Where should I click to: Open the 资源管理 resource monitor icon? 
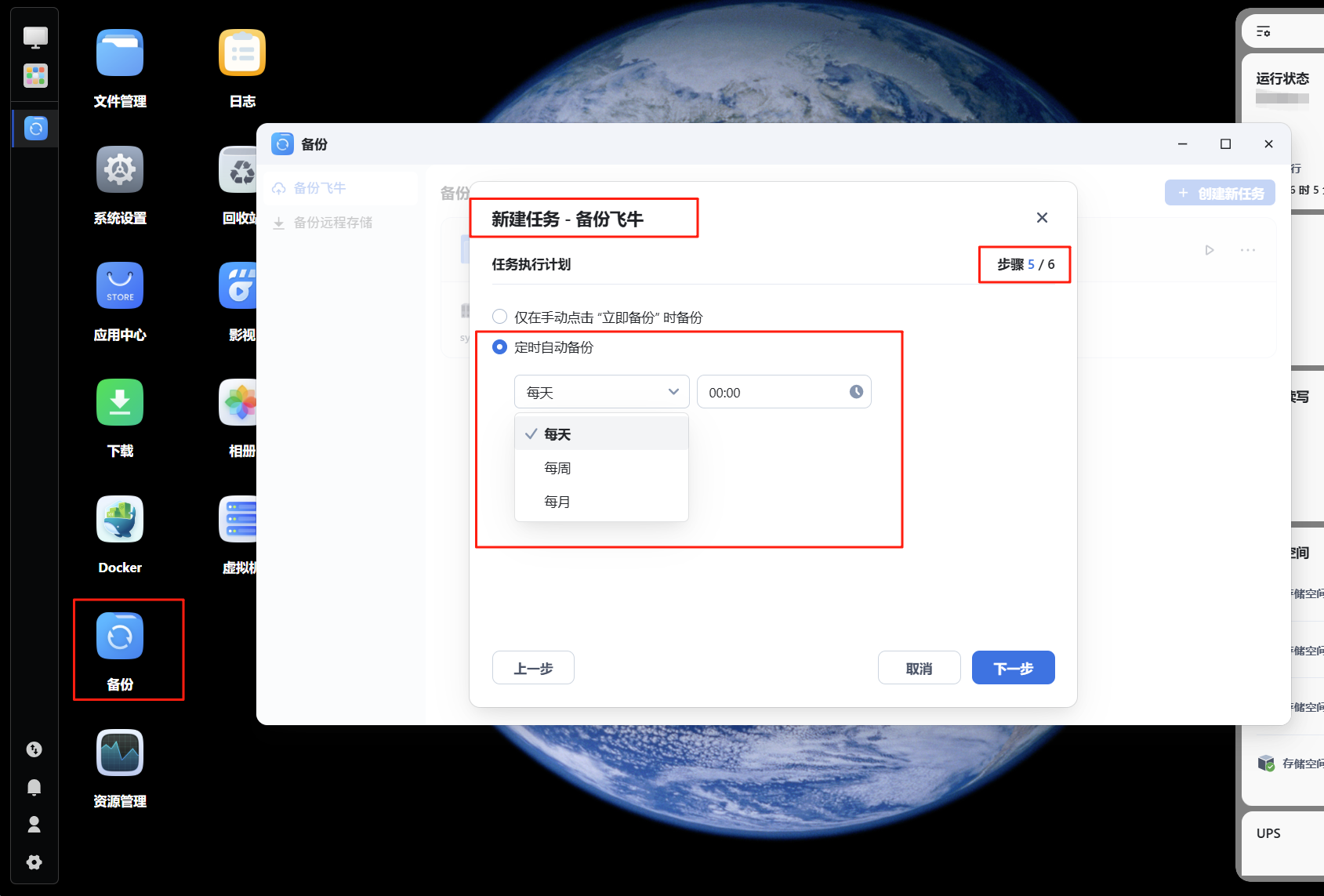(x=120, y=753)
